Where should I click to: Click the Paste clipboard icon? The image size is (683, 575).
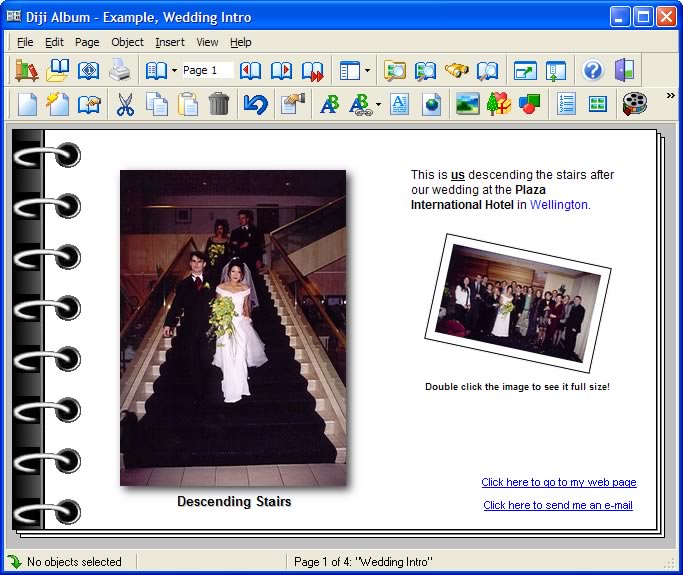[x=187, y=104]
